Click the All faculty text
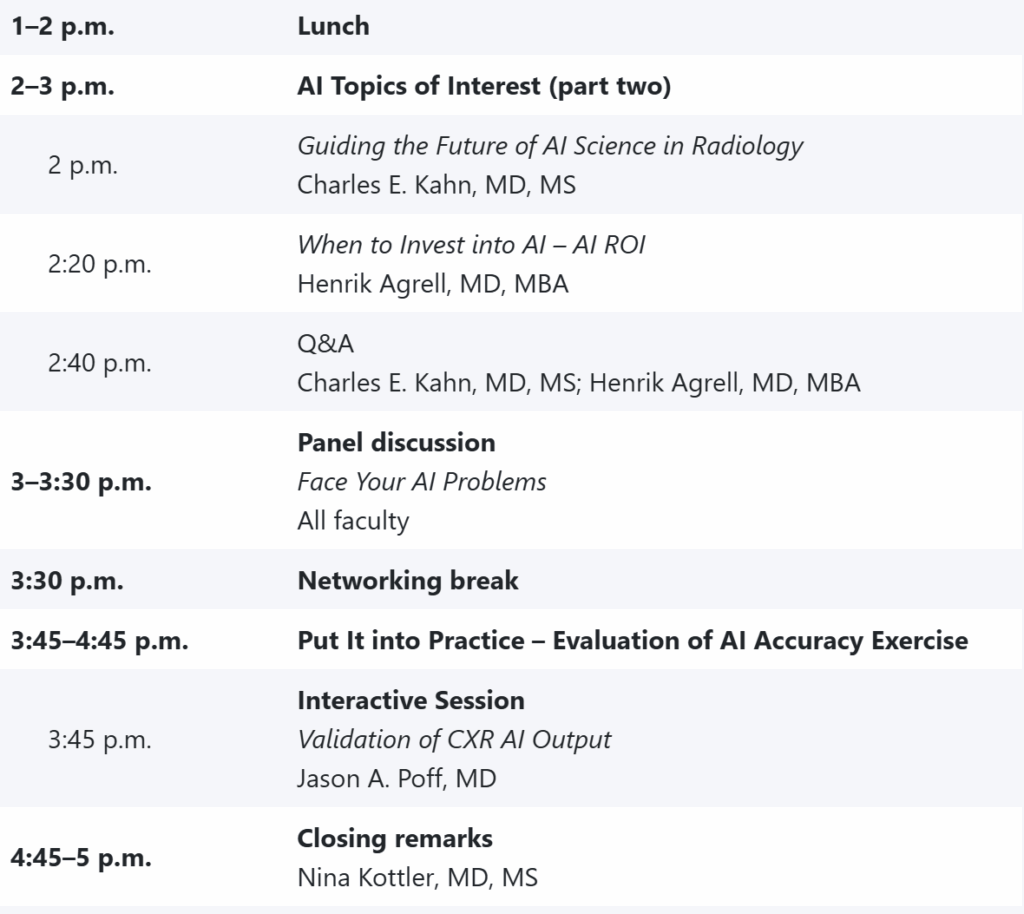1024x914 pixels. (352, 520)
